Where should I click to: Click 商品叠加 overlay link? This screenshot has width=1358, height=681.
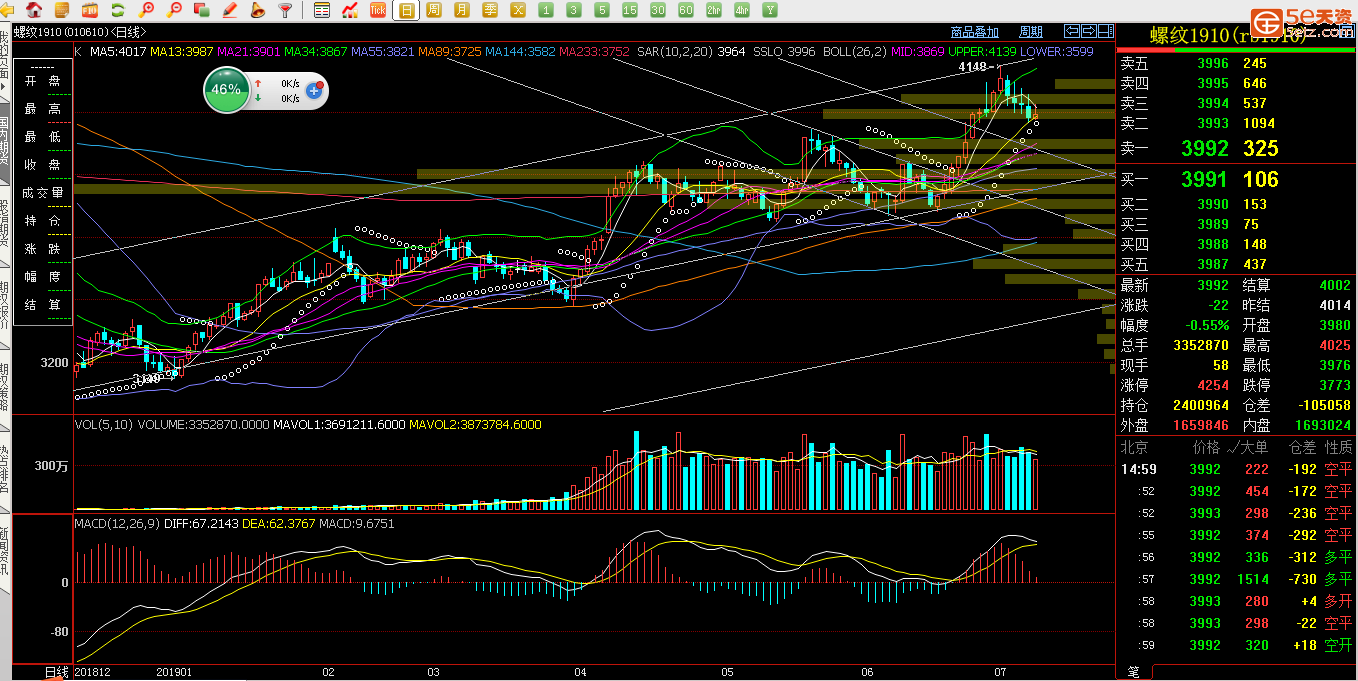(x=974, y=32)
